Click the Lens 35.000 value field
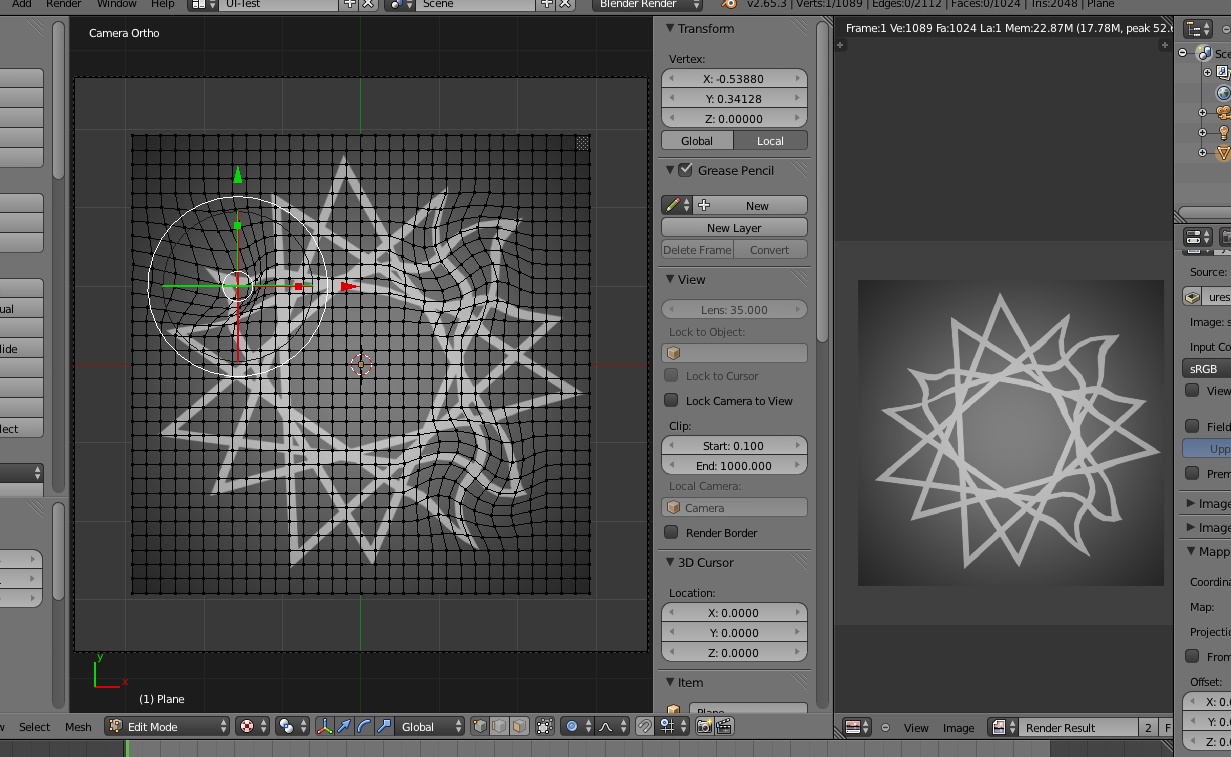Screen dimensions: 1231x757 tap(734, 310)
